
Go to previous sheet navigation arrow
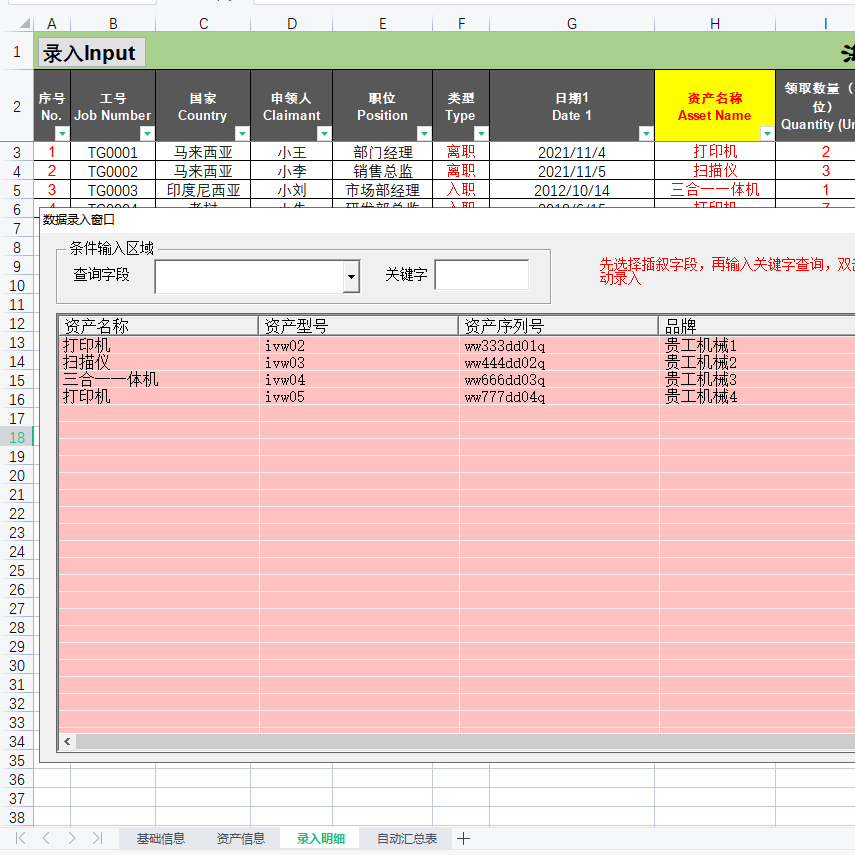pyautogui.click(x=46, y=838)
